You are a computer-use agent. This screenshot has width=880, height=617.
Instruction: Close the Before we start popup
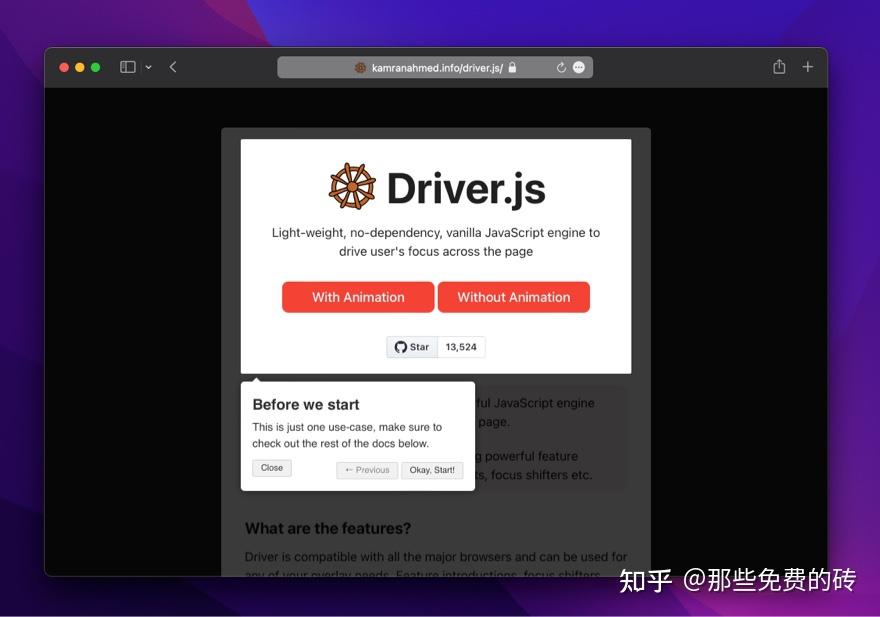(271, 467)
